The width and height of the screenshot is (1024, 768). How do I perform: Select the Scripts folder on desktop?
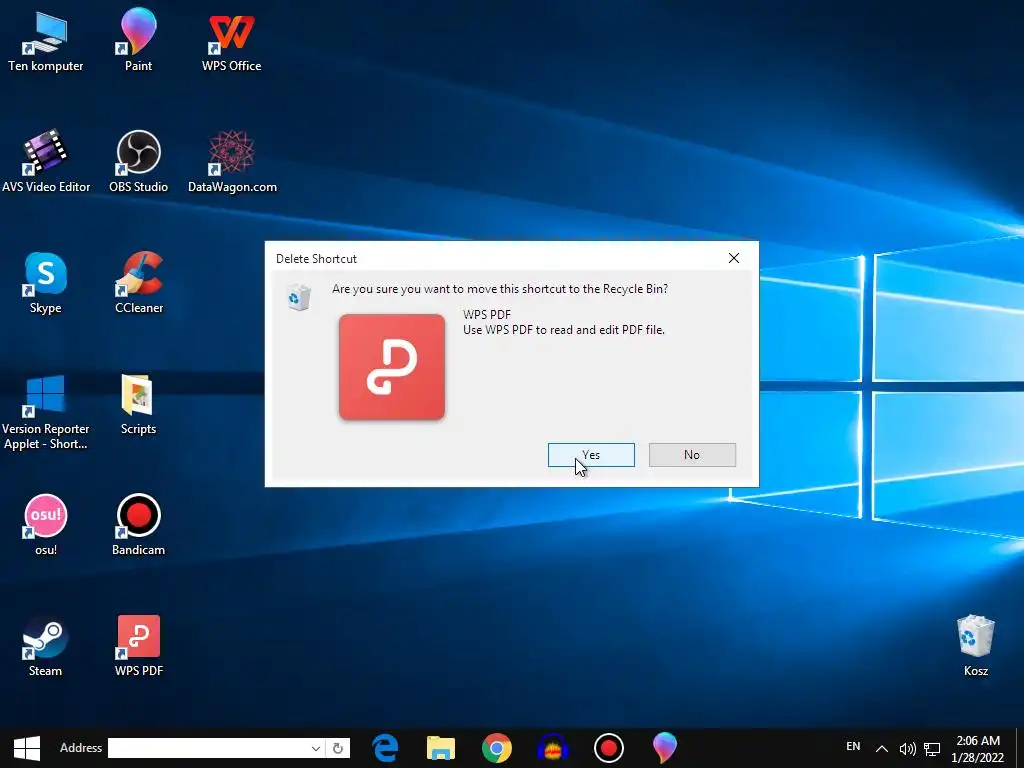138,404
